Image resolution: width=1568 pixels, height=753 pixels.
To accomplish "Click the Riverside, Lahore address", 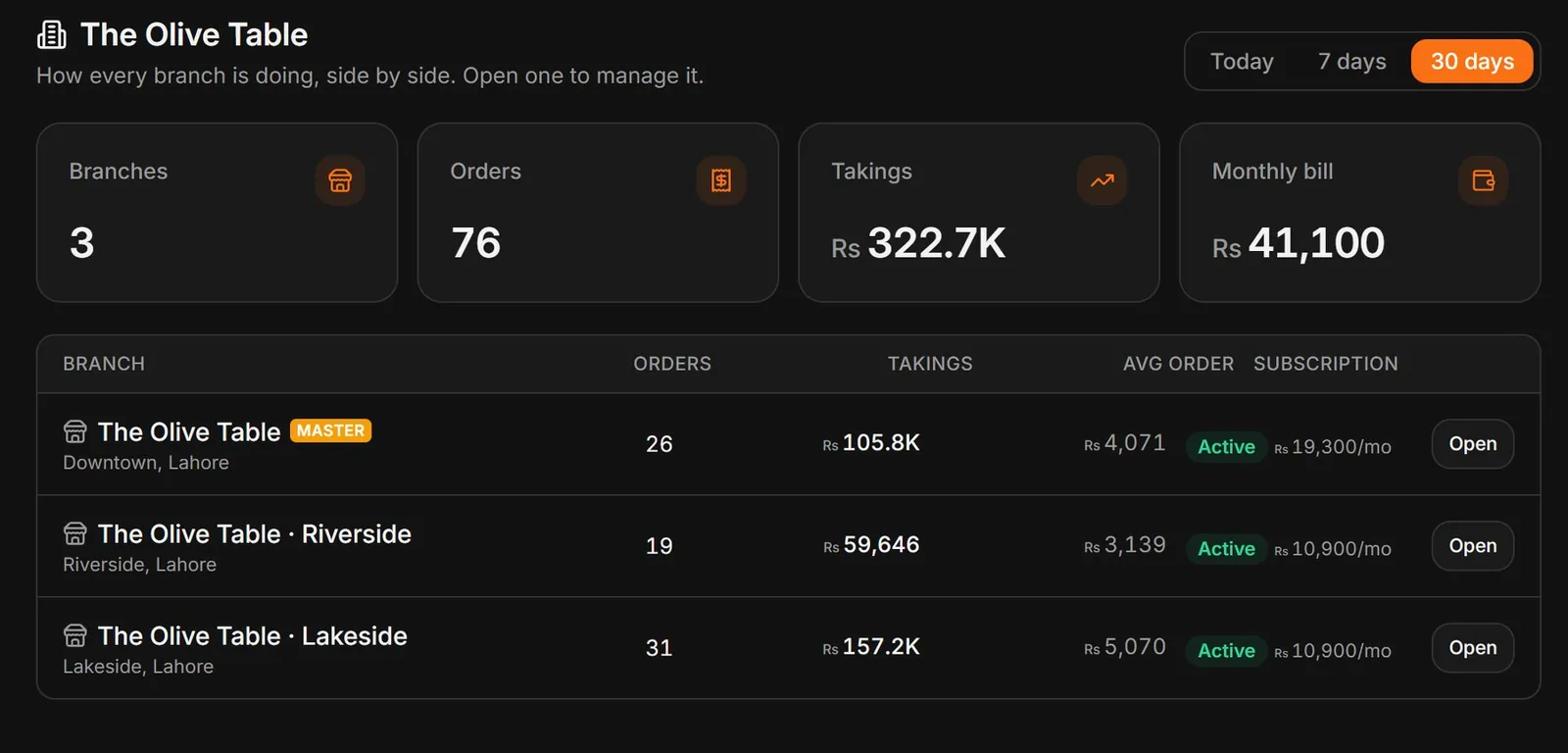I will pyautogui.click(x=140, y=565).
